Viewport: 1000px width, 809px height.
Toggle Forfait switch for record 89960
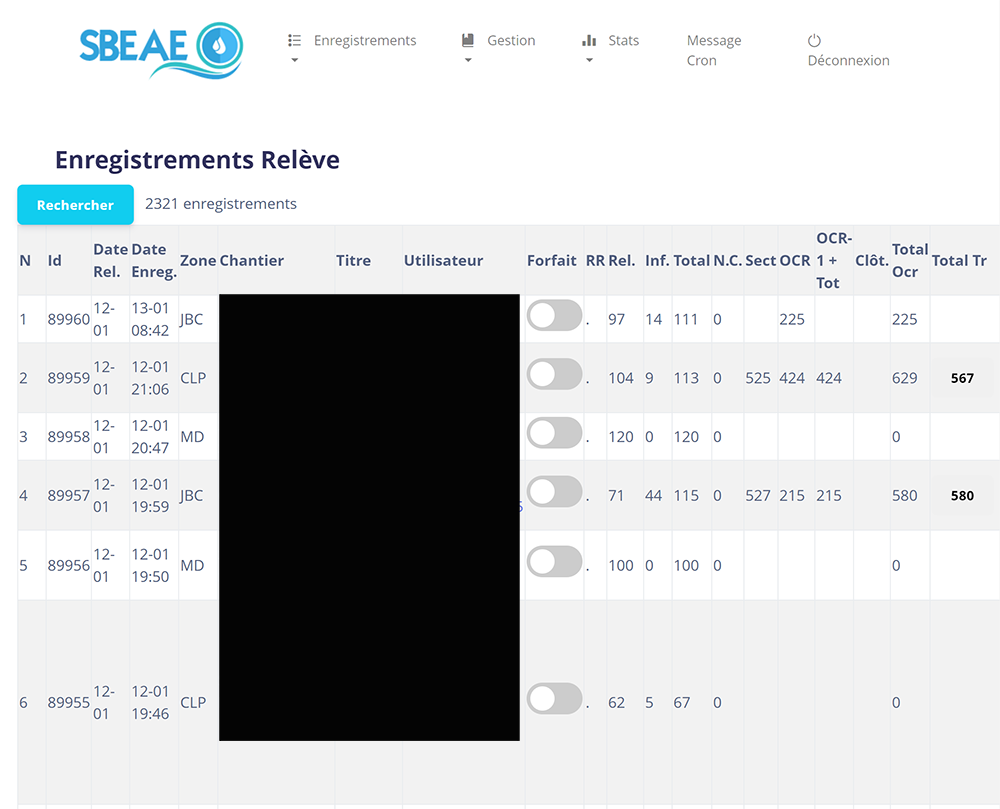[x=554, y=316]
